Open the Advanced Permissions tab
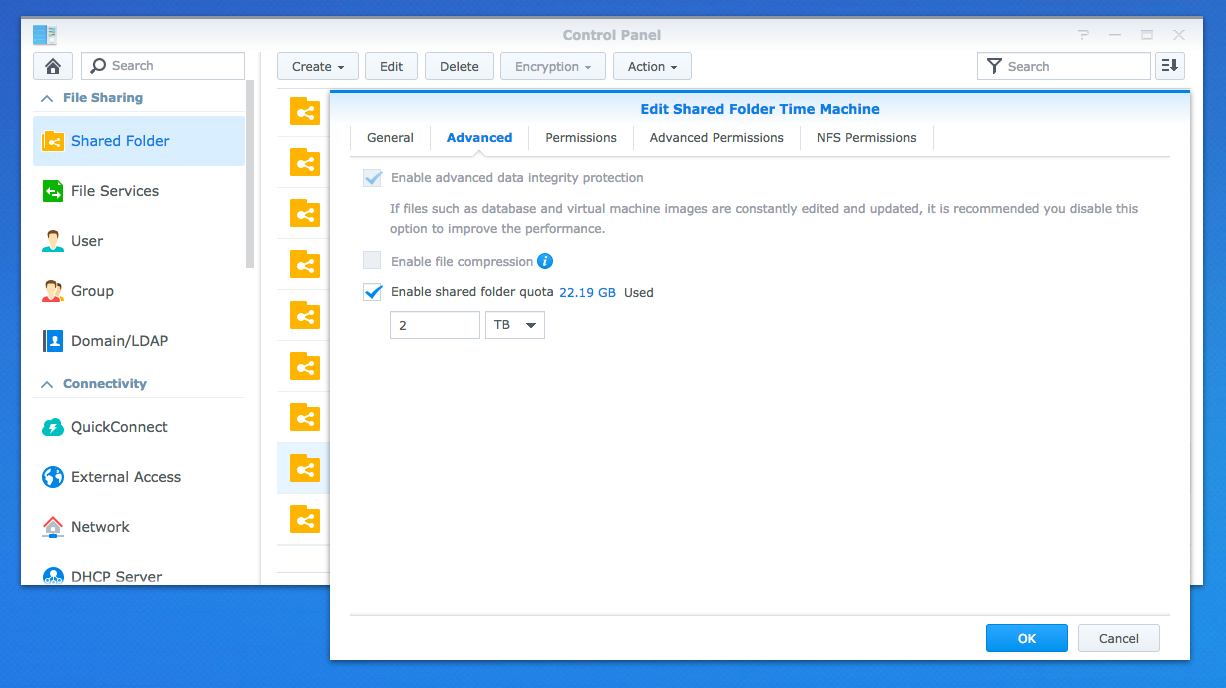Screen dimensions: 1226x688 [717, 138]
